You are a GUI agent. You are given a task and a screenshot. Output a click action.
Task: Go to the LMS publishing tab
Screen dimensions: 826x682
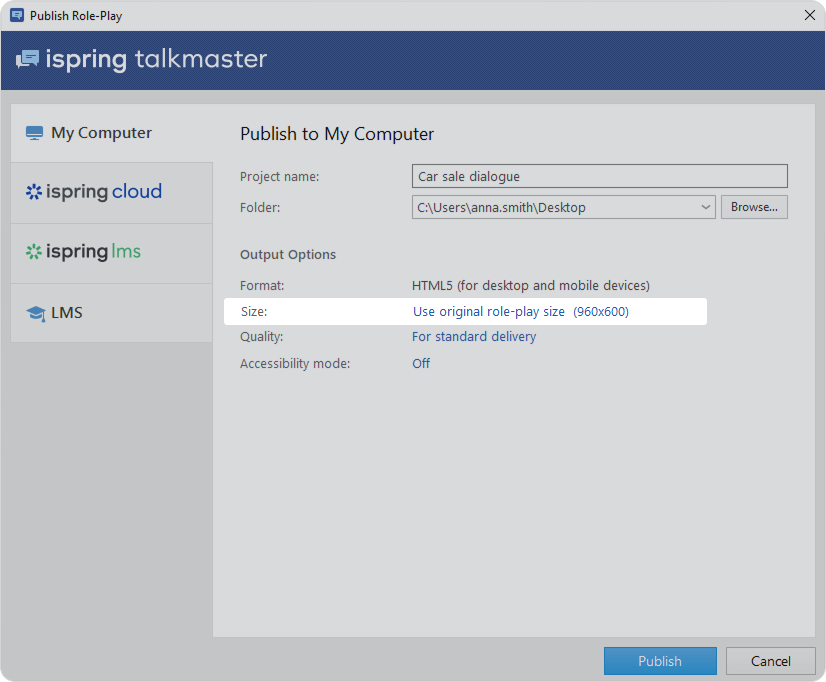(67, 313)
